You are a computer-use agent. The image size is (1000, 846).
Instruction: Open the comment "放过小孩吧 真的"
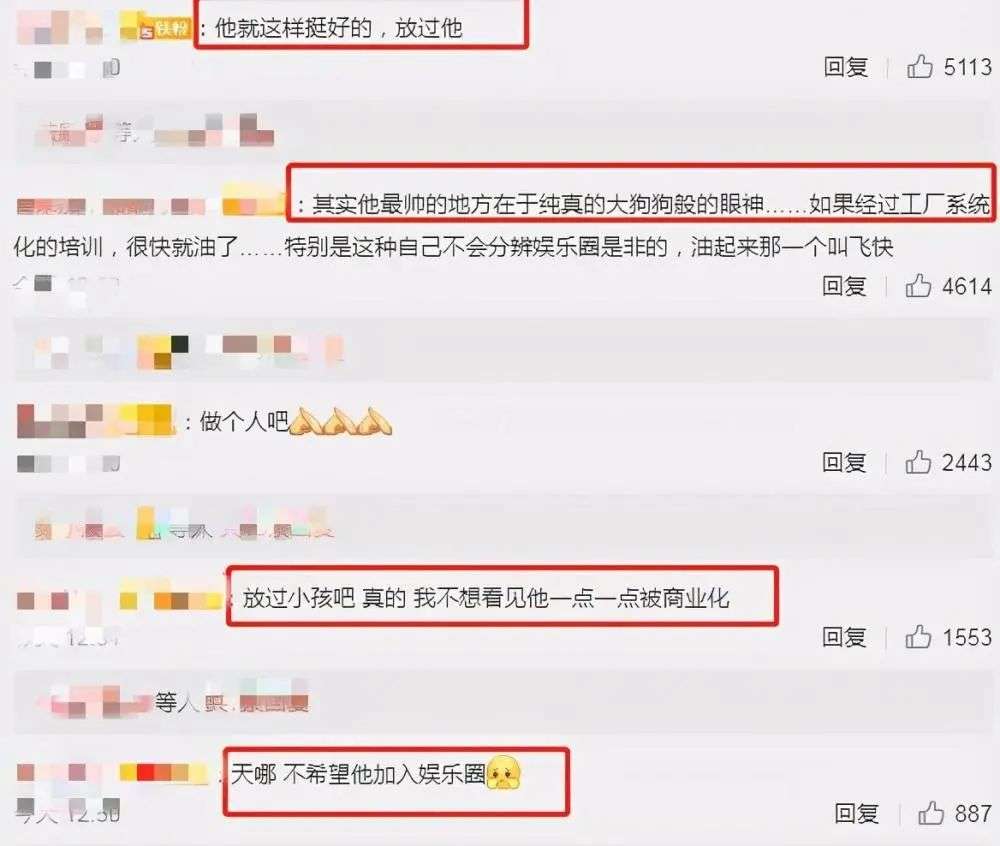click(x=486, y=598)
